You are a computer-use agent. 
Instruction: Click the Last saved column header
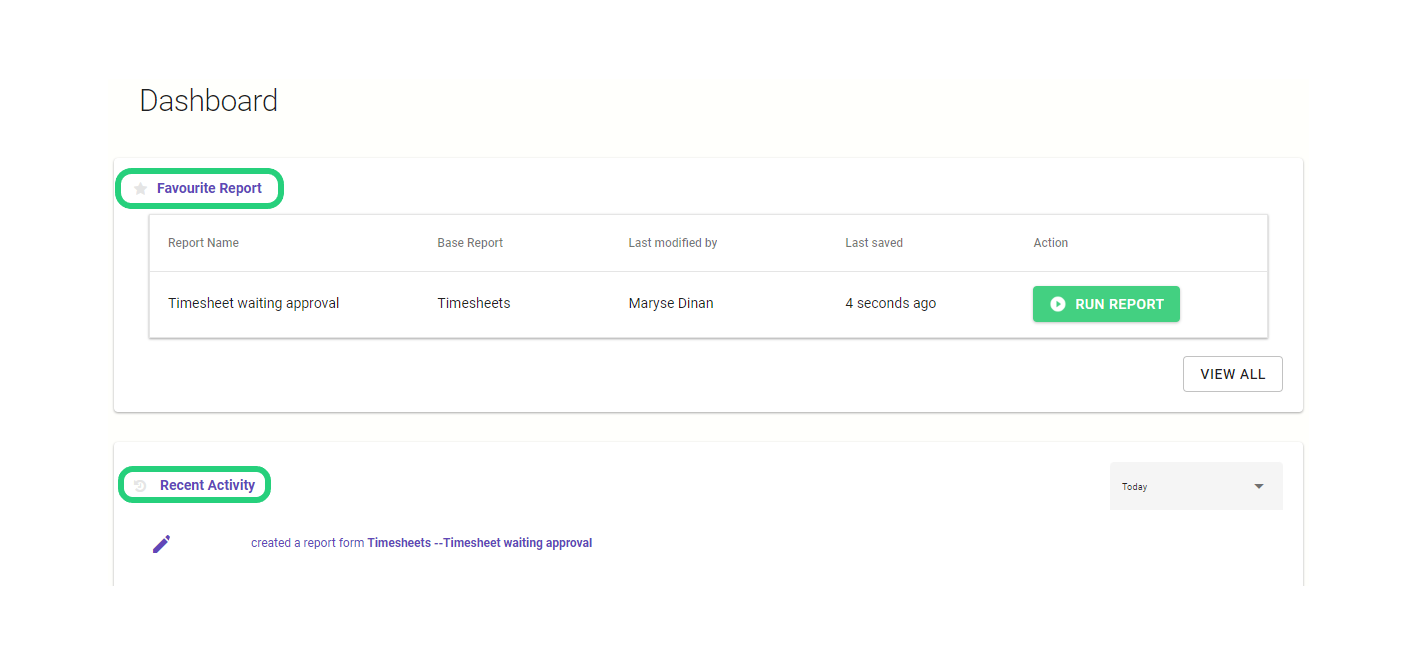874,243
